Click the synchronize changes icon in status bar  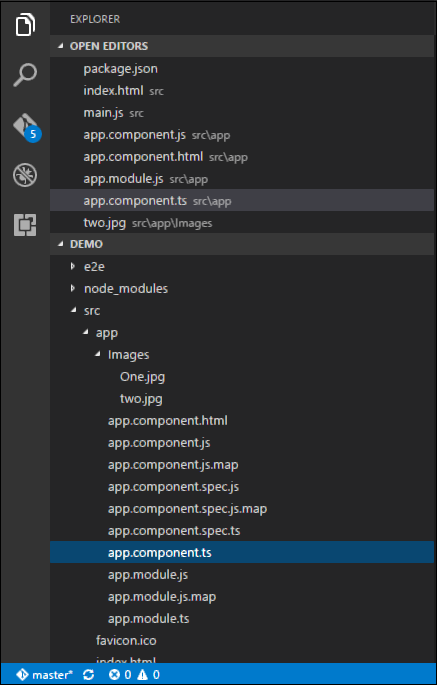[89, 675]
